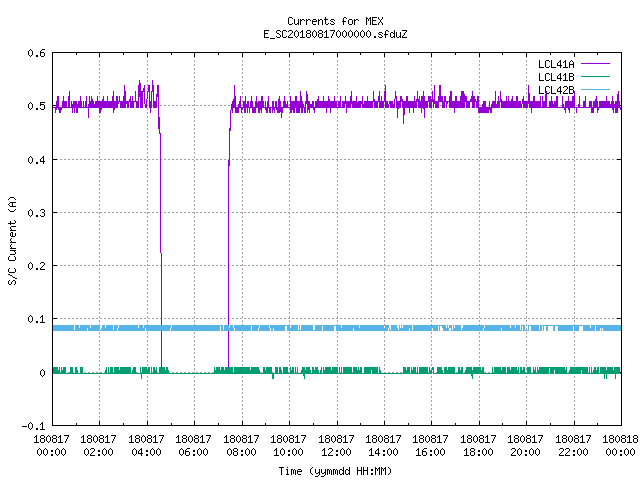Click the 0.3 y-axis tick label

coord(36,213)
